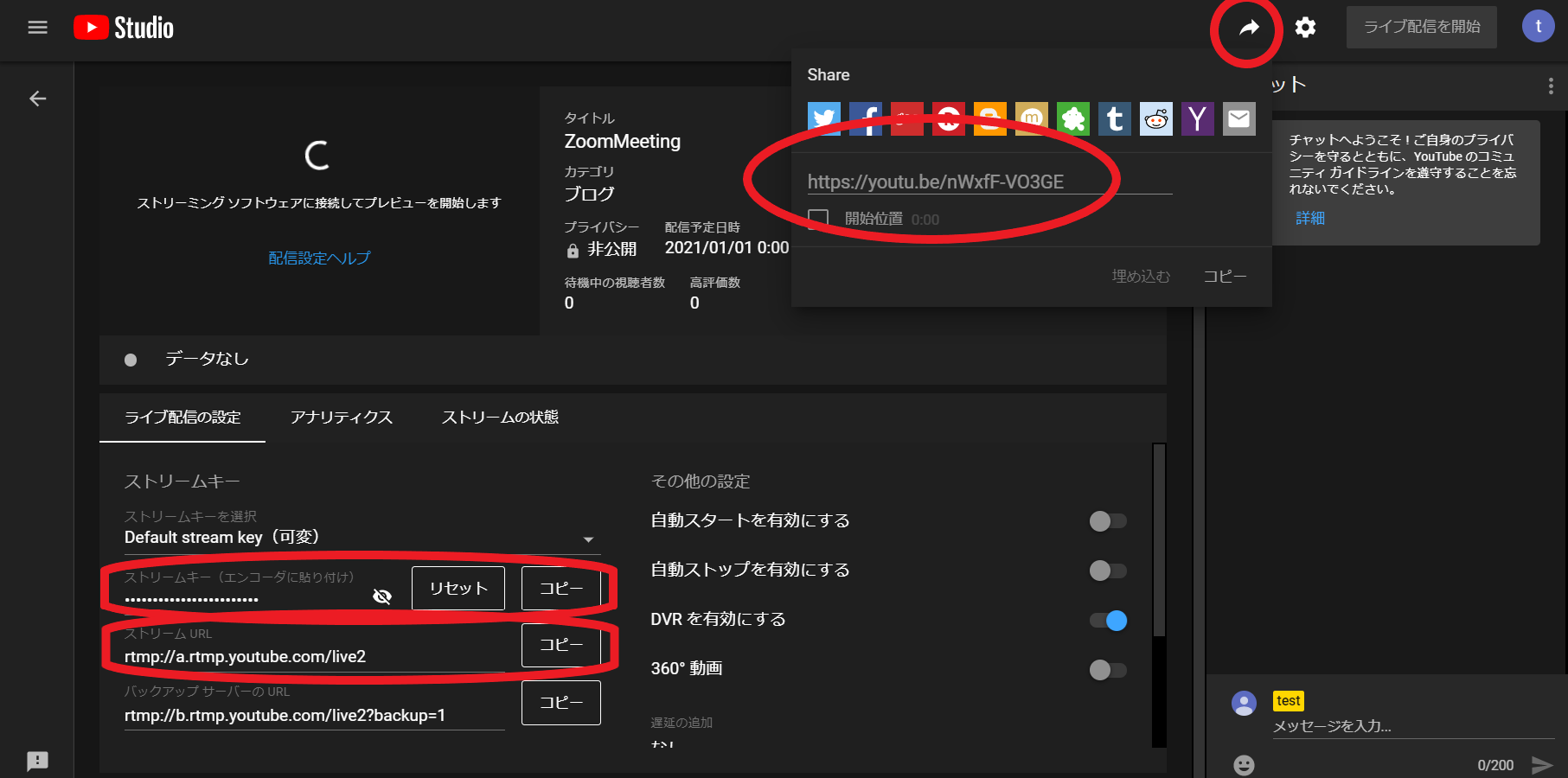Open the chat panel three-dot menu

1550,86
